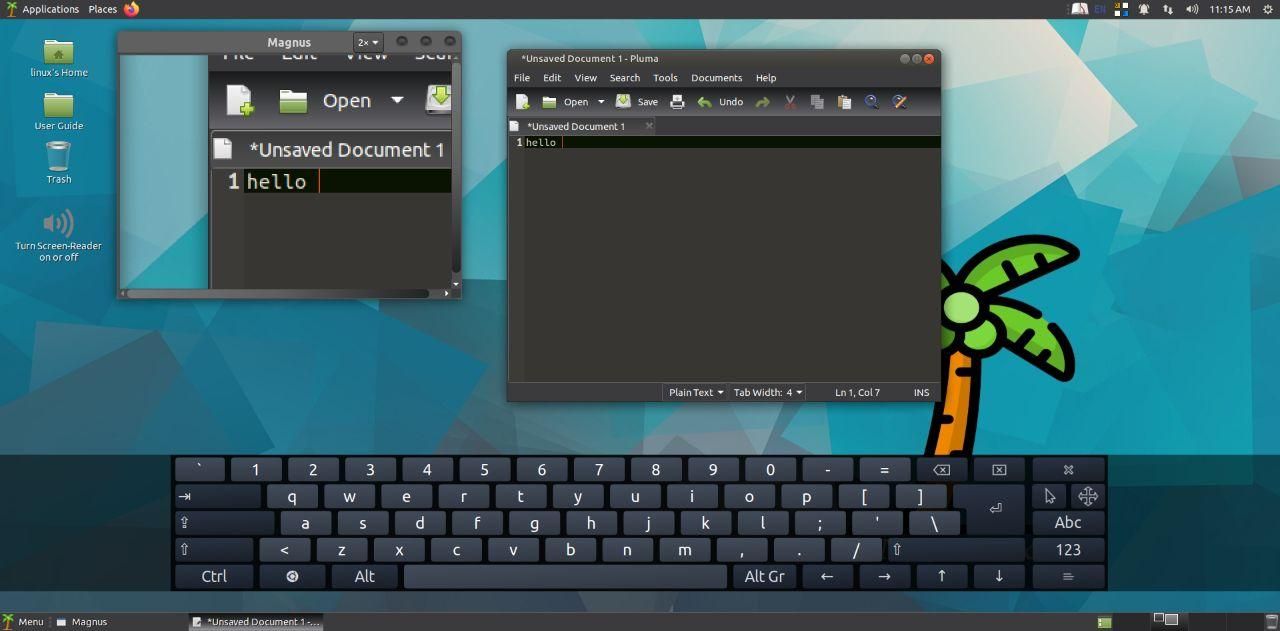Screen dimensions: 1280x631
Task: Change Magnus zoom level 2× dropdown
Action: click(368, 42)
